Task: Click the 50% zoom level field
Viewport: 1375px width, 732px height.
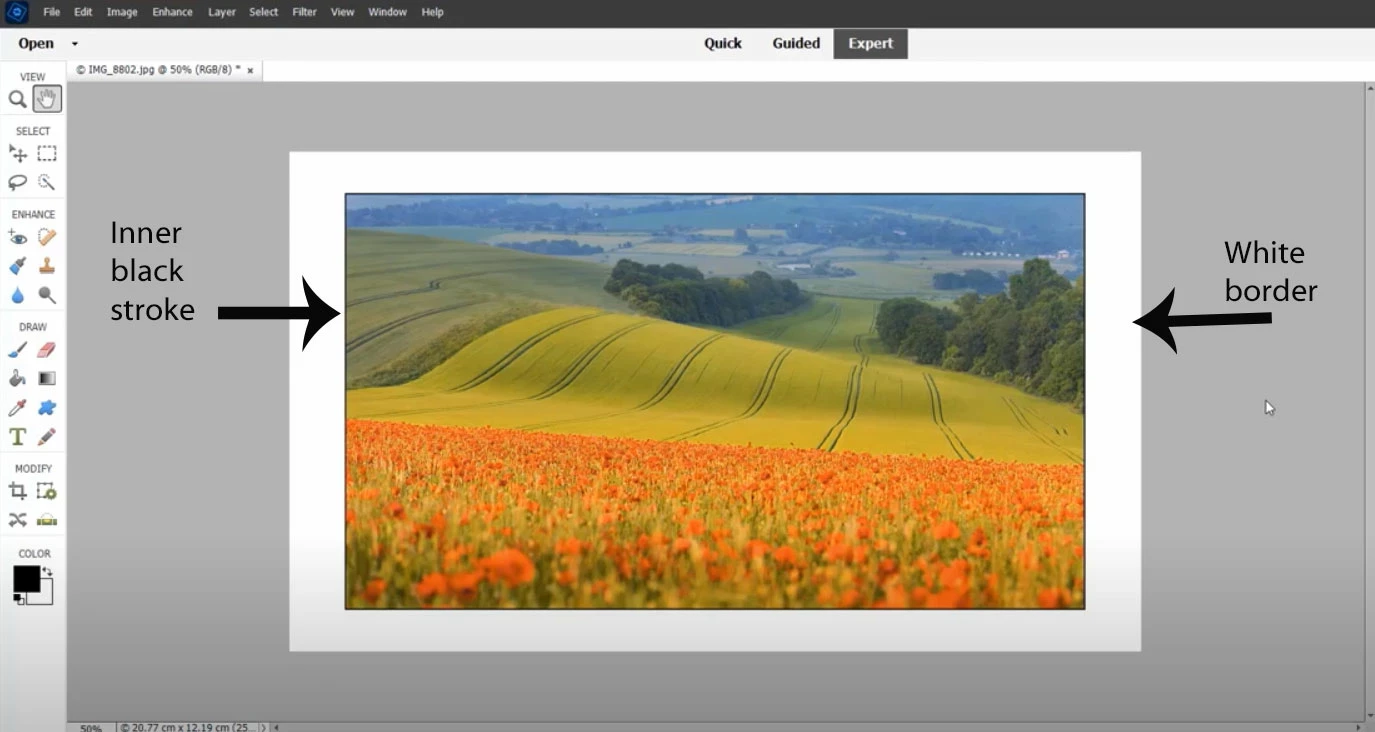Action: point(91,728)
